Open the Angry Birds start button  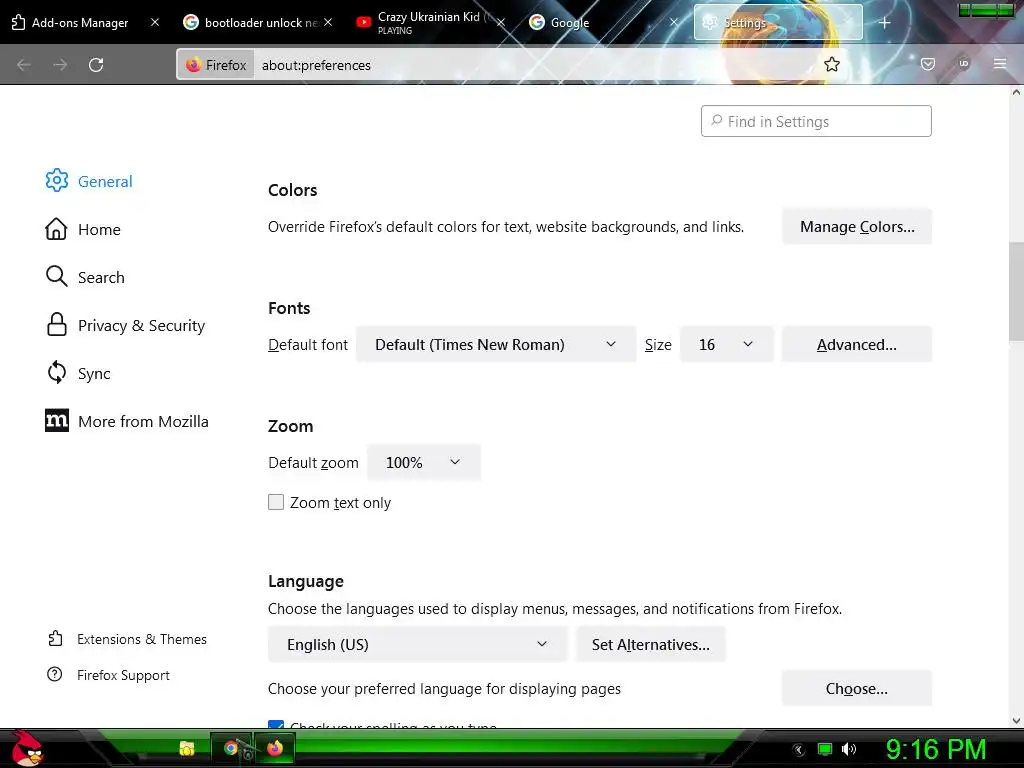click(x=27, y=748)
